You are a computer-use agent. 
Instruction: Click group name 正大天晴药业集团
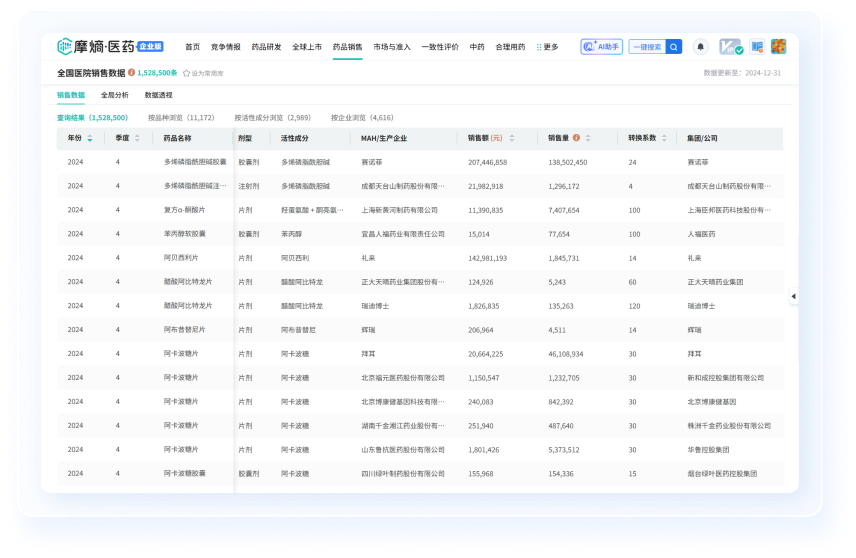715,282
